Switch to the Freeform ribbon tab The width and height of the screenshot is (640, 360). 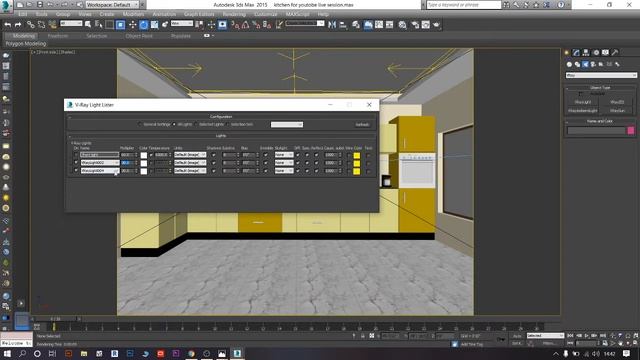58,36
